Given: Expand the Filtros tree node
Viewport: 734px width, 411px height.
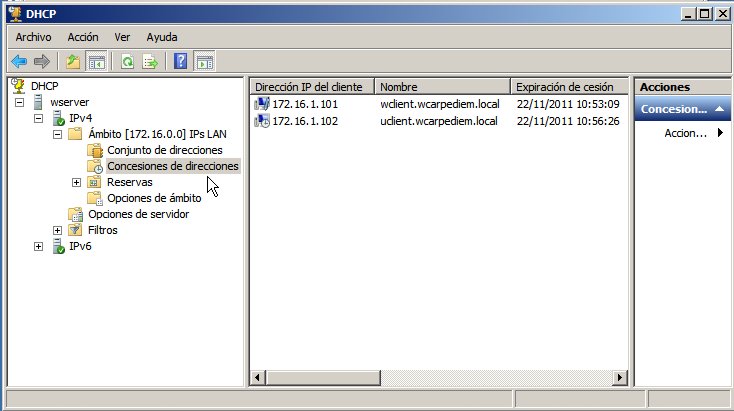Looking at the screenshot, I should [57, 230].
